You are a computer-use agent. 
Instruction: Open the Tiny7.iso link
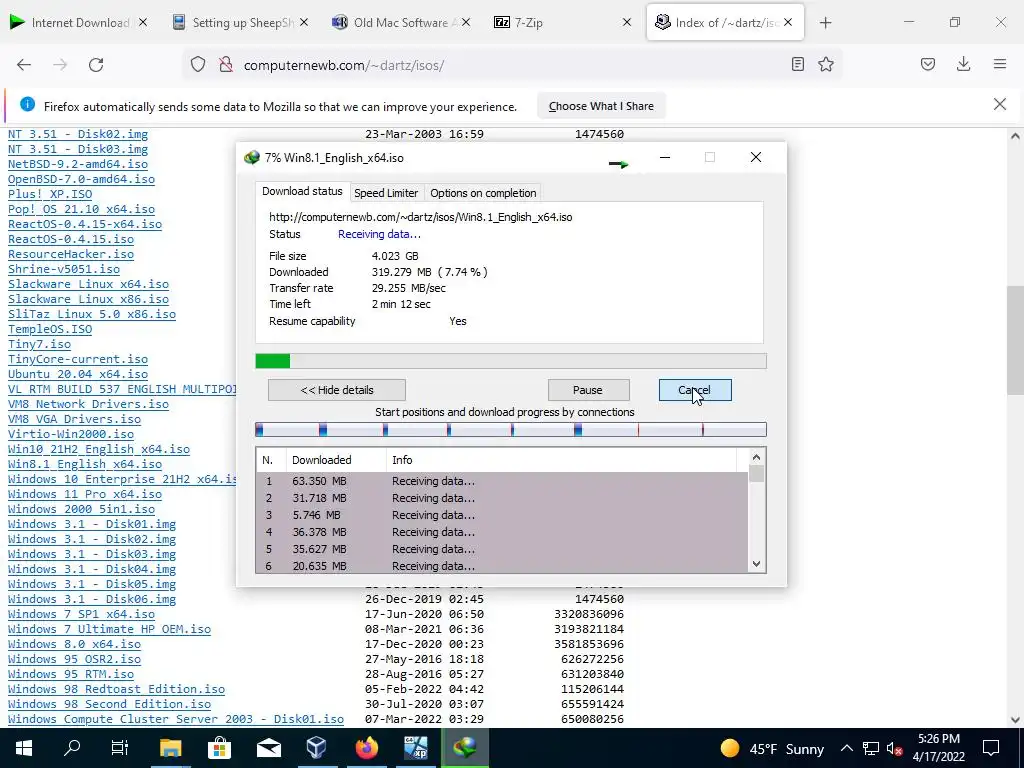39,344
